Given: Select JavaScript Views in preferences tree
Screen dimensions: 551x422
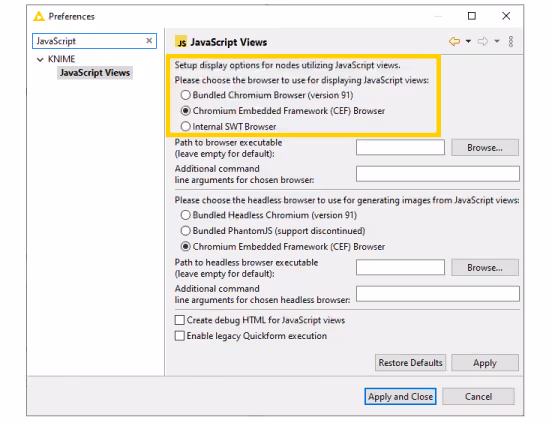Looking at the screenshot, I should click(x=95, y=73).
